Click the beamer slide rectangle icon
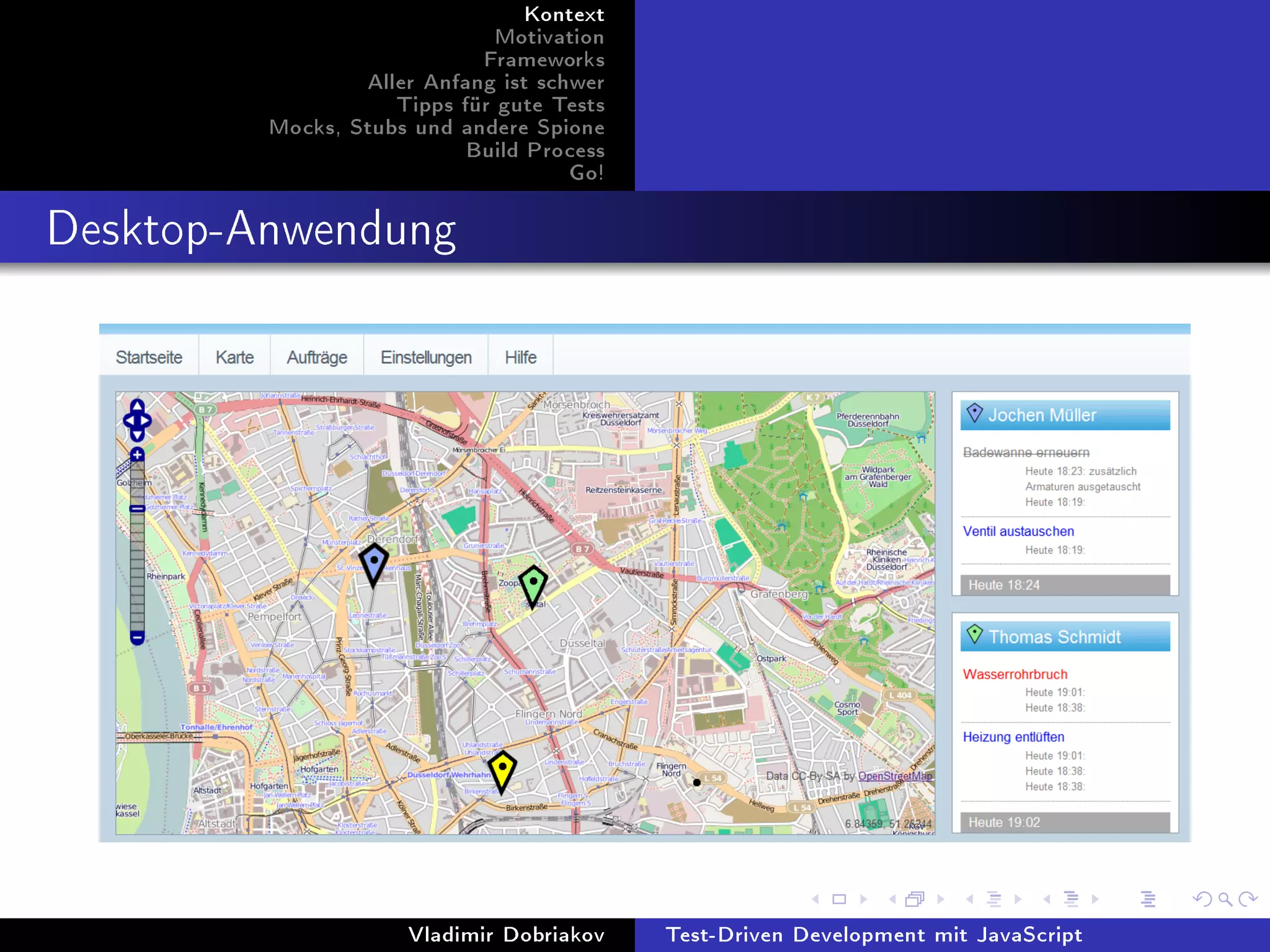1270x952 pixels. pos(839,899)
